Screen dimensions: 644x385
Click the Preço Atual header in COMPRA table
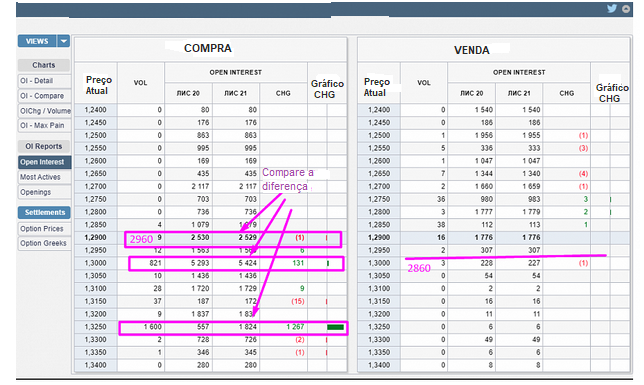tap(99, 85)
